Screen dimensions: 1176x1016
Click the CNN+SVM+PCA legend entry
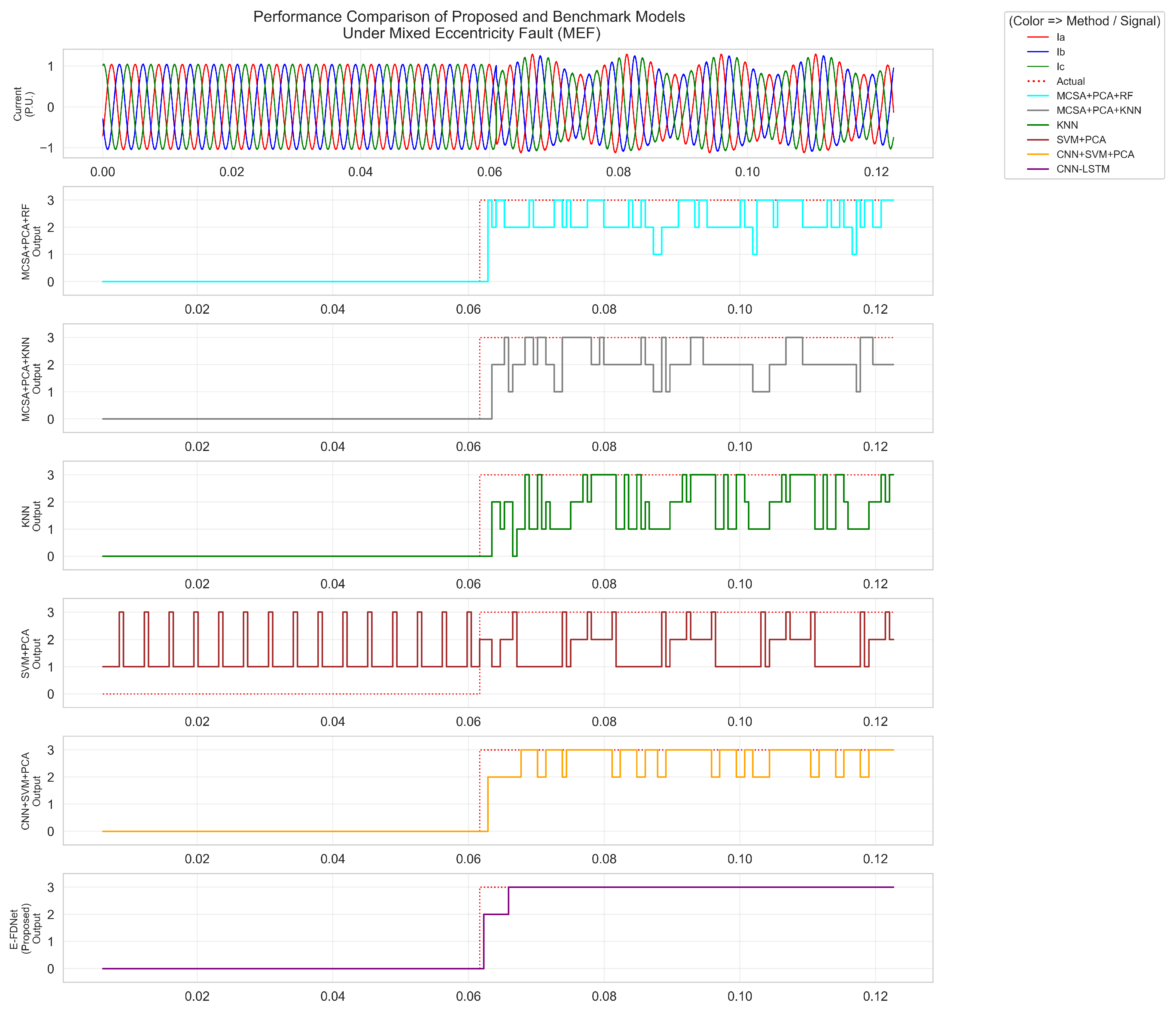tap(1095, 154)
